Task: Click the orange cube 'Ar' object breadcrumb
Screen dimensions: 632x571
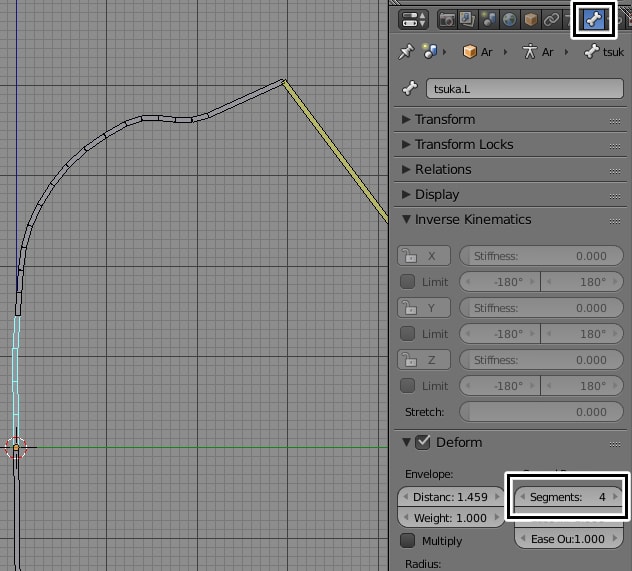Action: coord(477,52)
